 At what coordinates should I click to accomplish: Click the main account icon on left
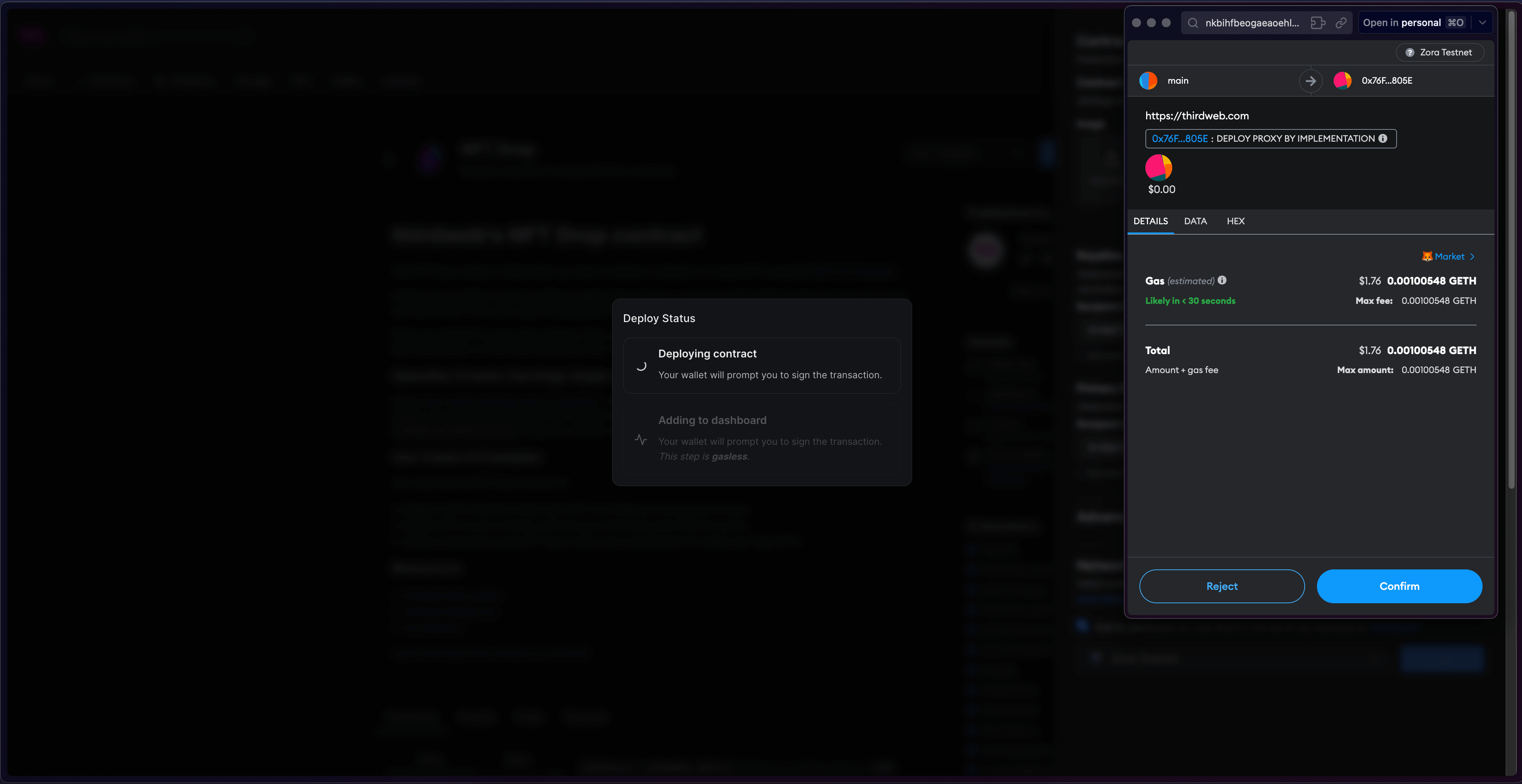(x=1149, y=80)
